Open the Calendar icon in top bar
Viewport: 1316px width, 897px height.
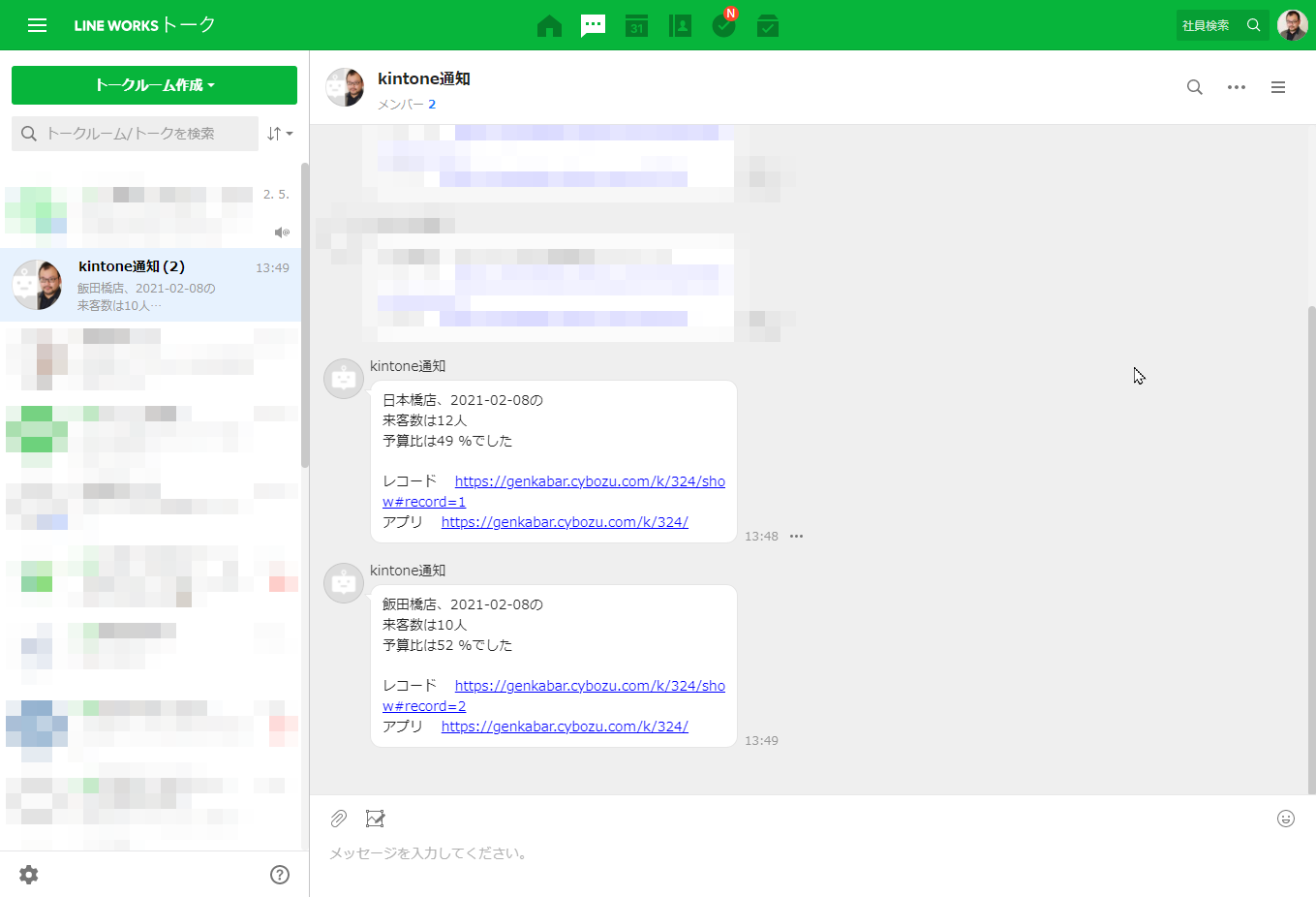[636, 26]
